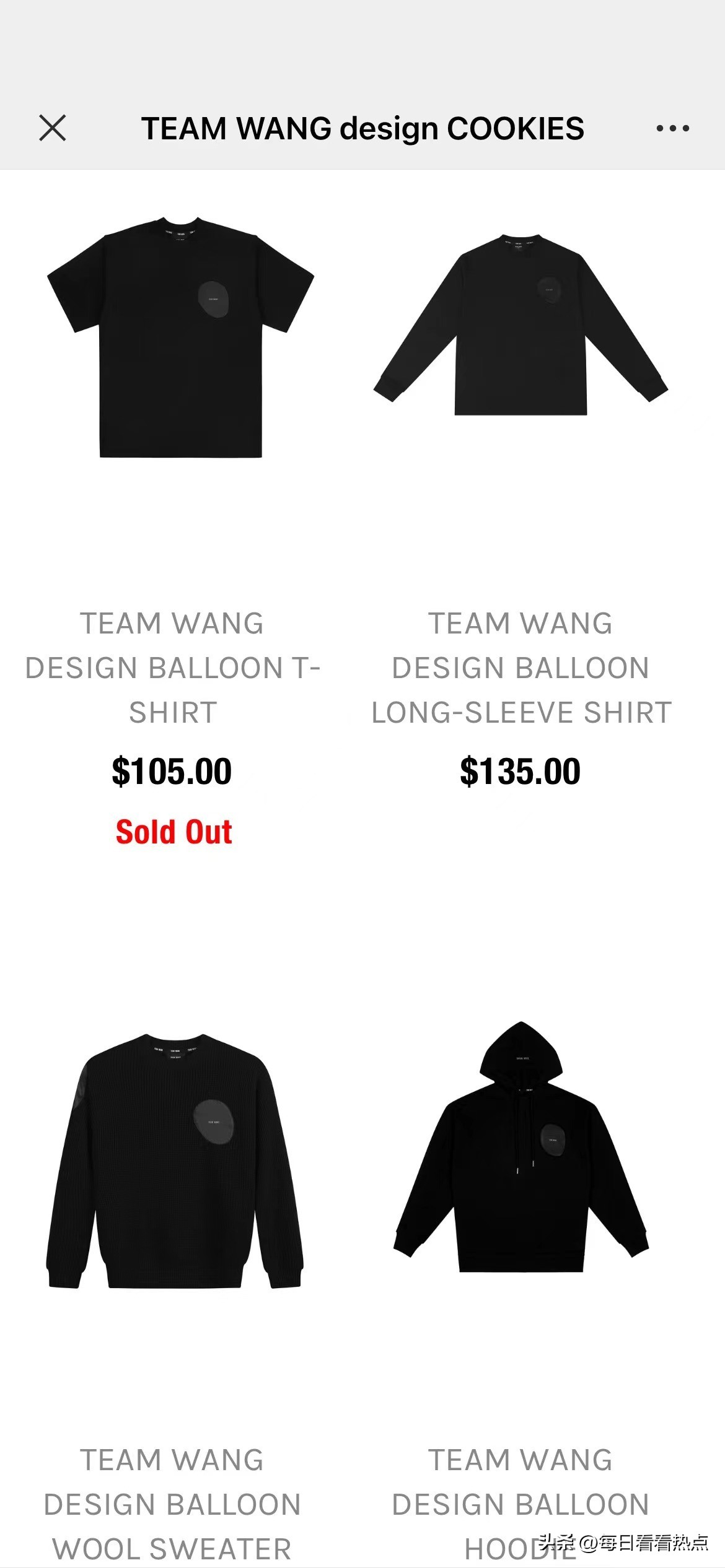Open the BALLOON HOODIE title link

pyautogui.click(x=521, y=1504)
